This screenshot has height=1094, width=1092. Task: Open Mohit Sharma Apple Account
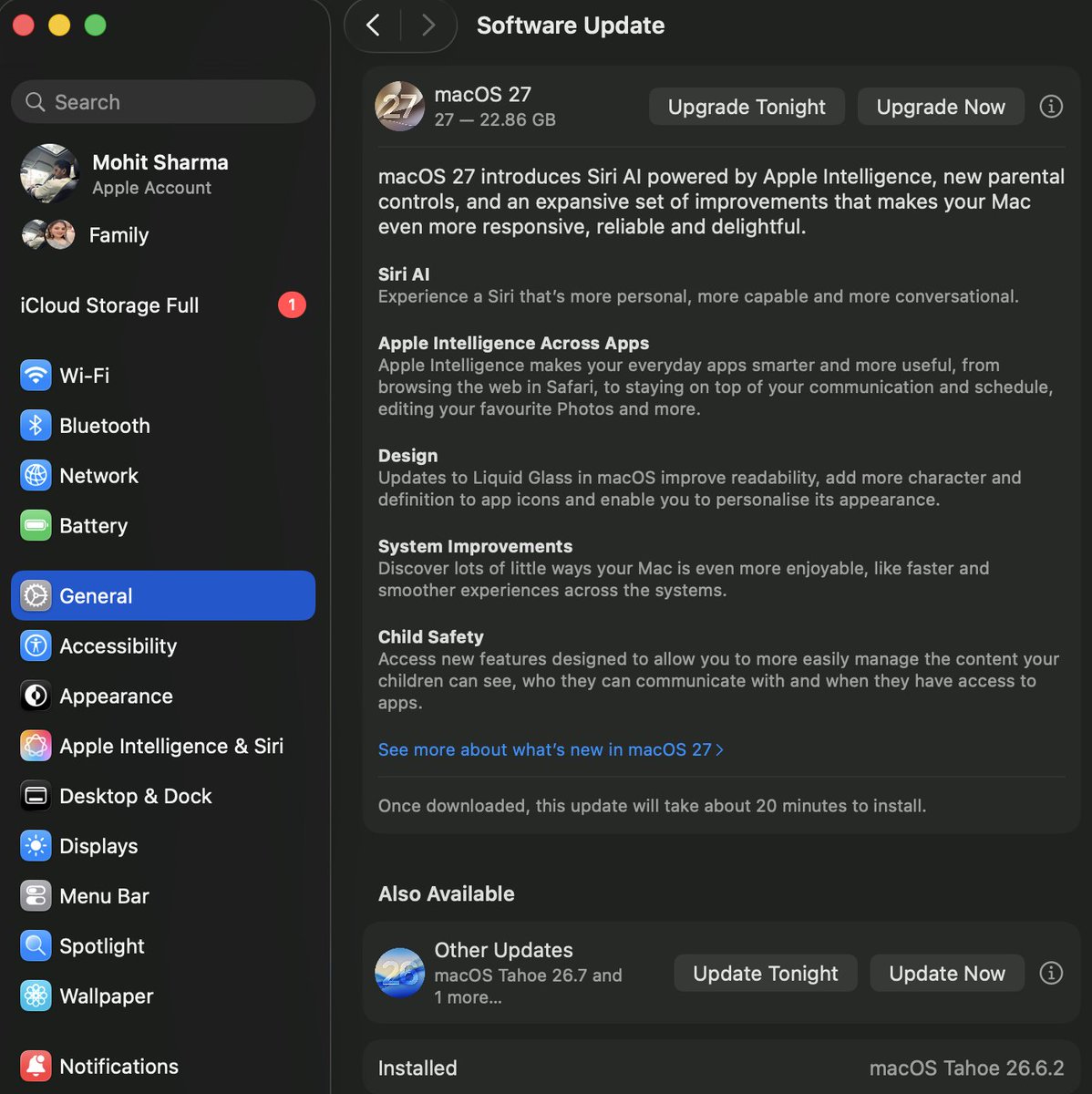coord(163,173)
